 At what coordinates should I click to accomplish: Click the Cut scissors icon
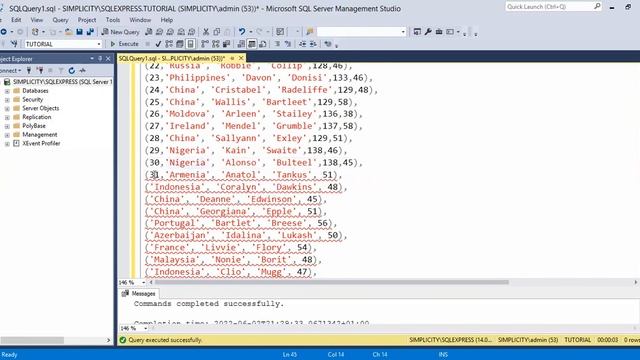pos(206,31)
